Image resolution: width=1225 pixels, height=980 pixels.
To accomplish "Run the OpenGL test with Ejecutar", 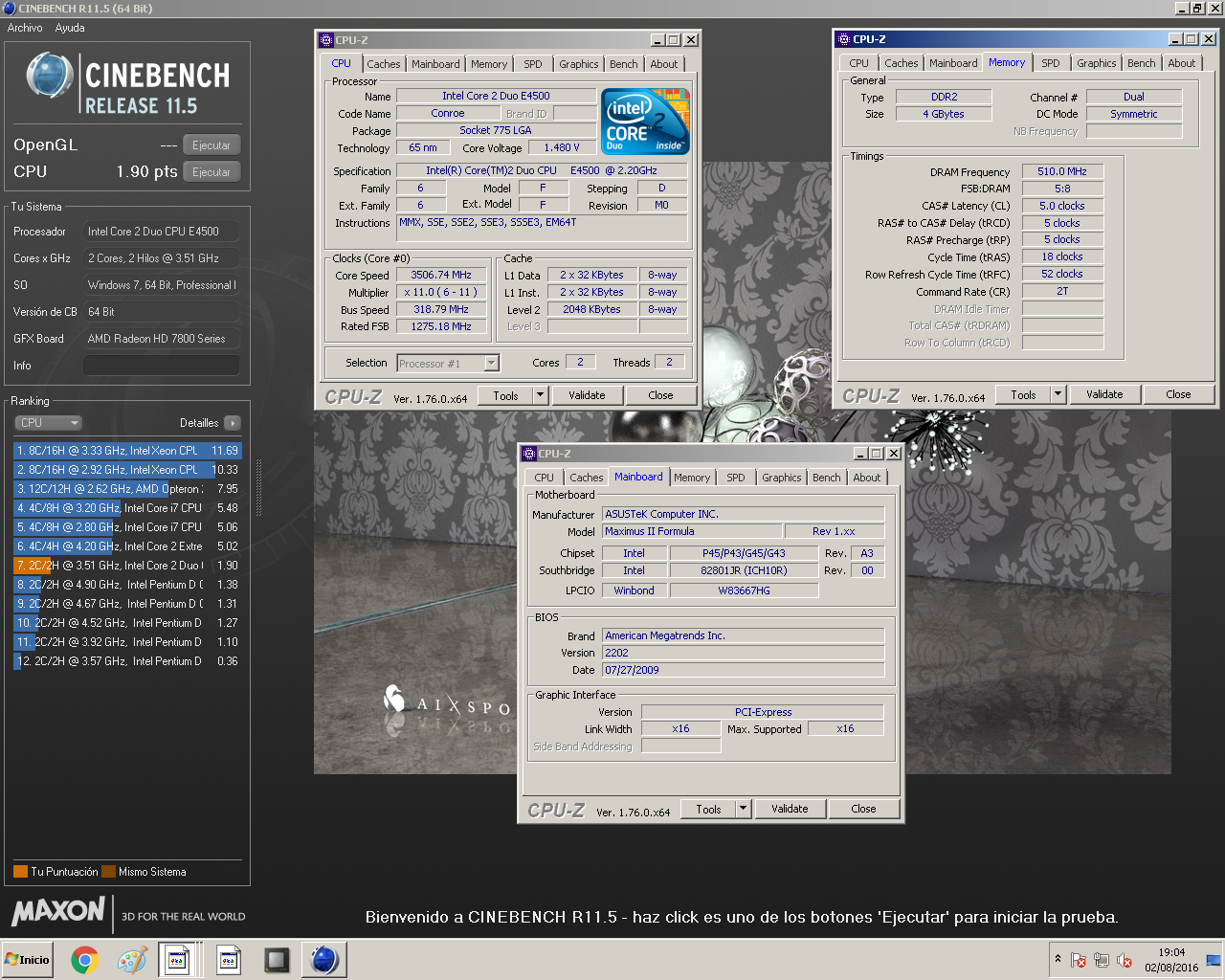I will tap(212, 145).
